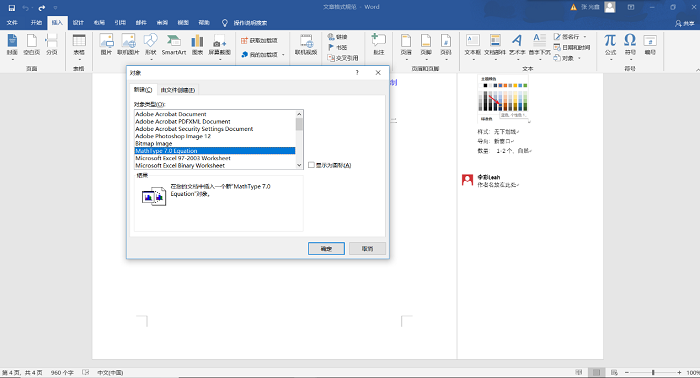
Task: Confirm the object dialog with OK button
Action: point(326,249)
